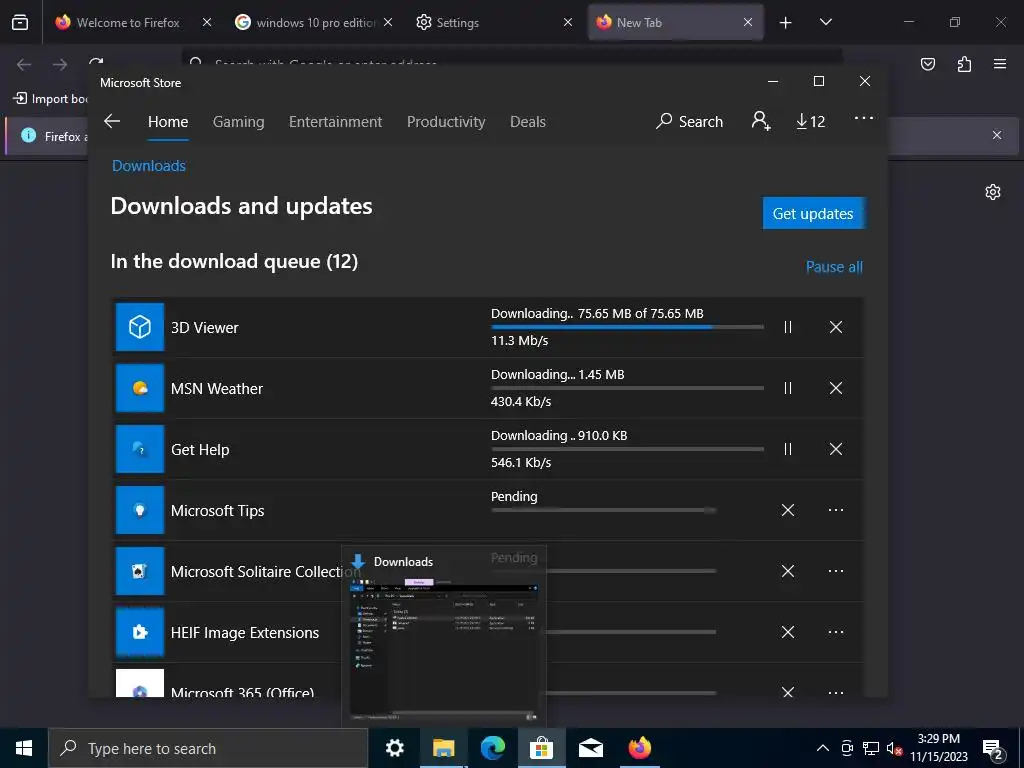Cancel the Microsoft Solitaire Collection download
Image resolution: width=1024 pixels, height=768 pixels.
pos(788,571)
